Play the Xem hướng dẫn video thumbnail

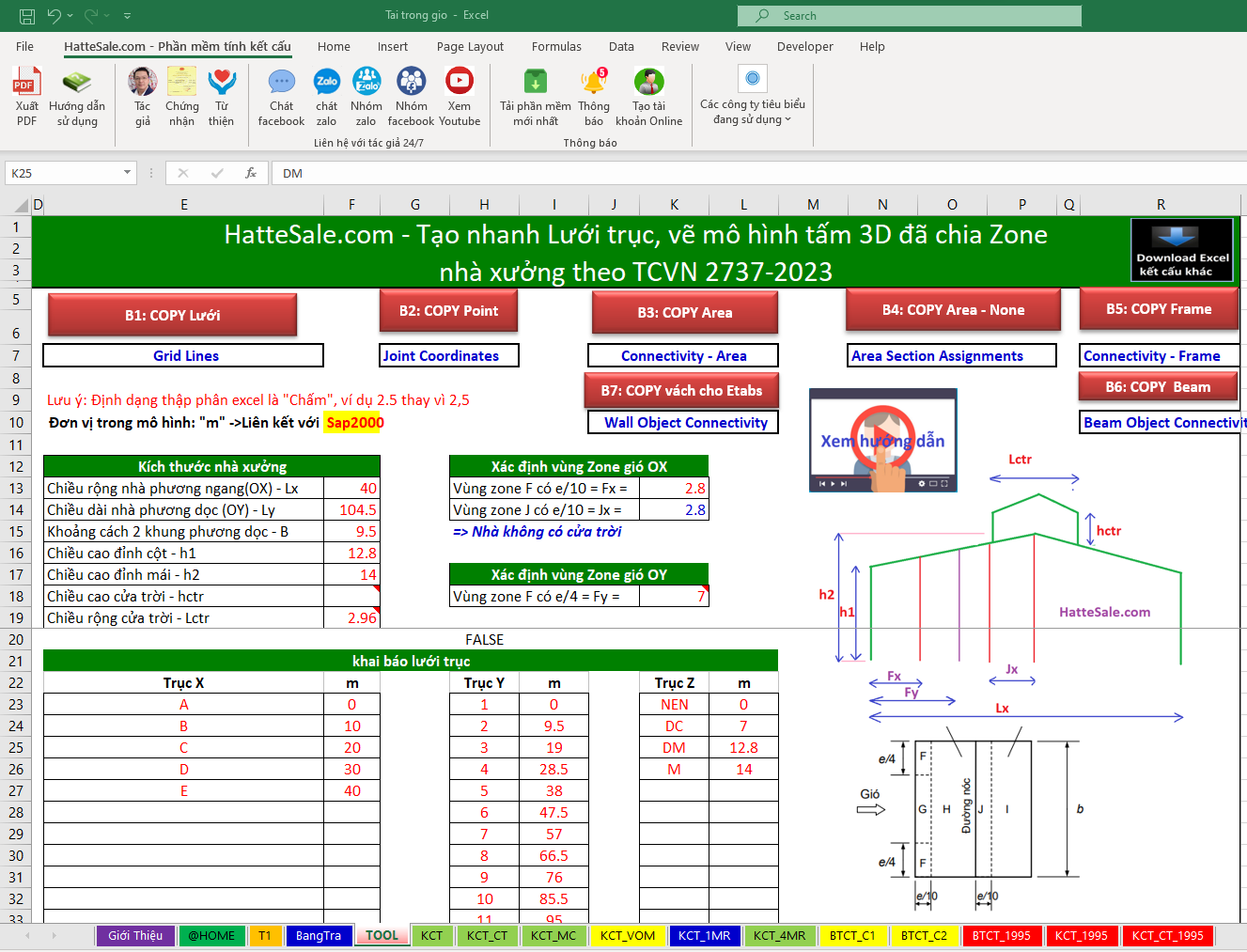tap(883, 441)
